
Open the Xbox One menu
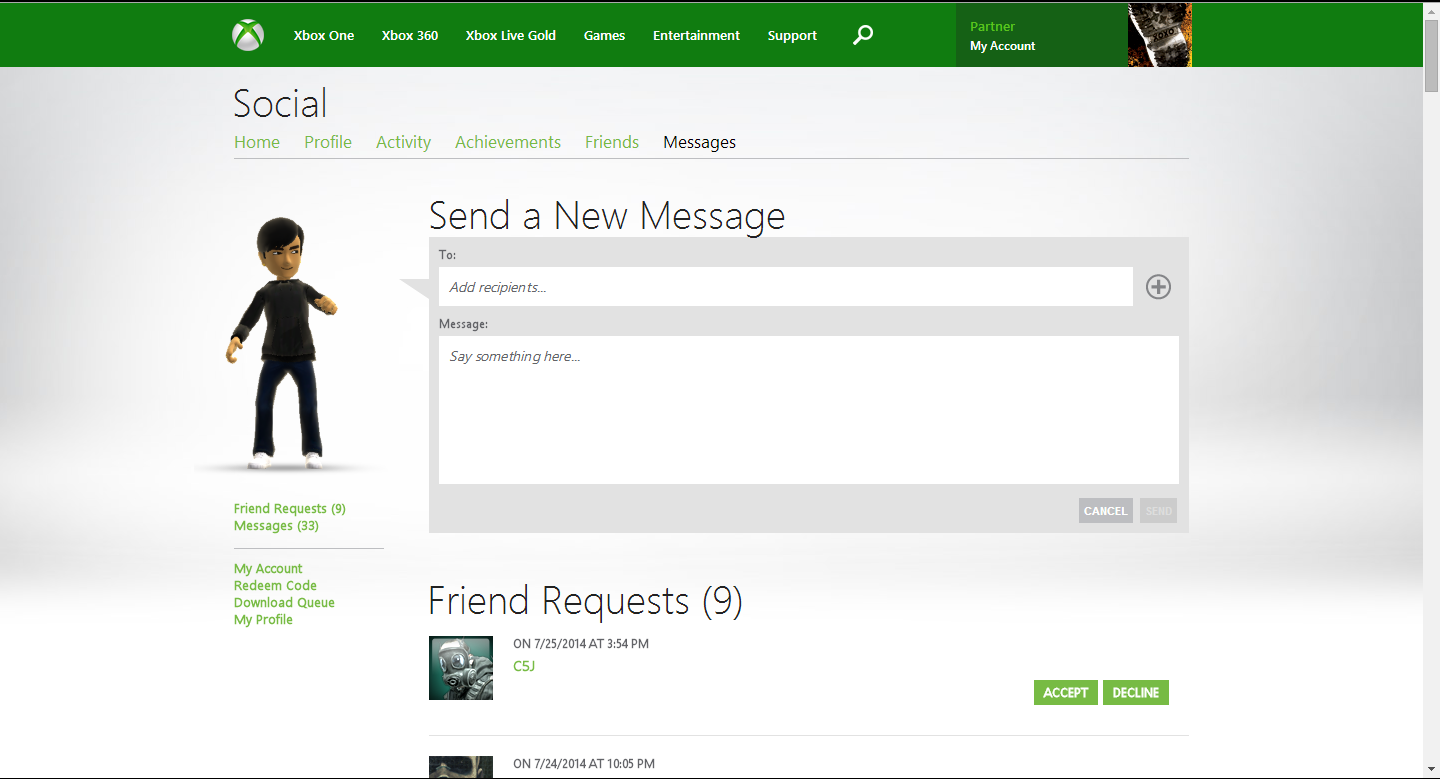pos(324,35)
